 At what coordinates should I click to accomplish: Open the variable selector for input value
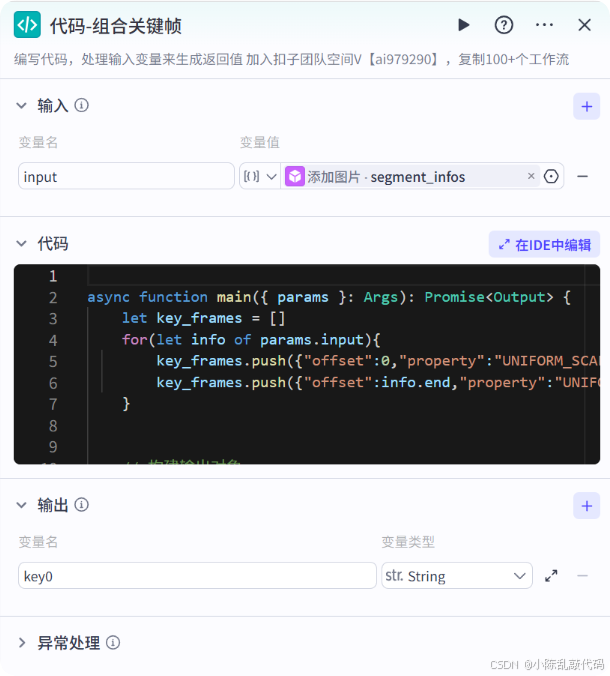click(551, 176)
